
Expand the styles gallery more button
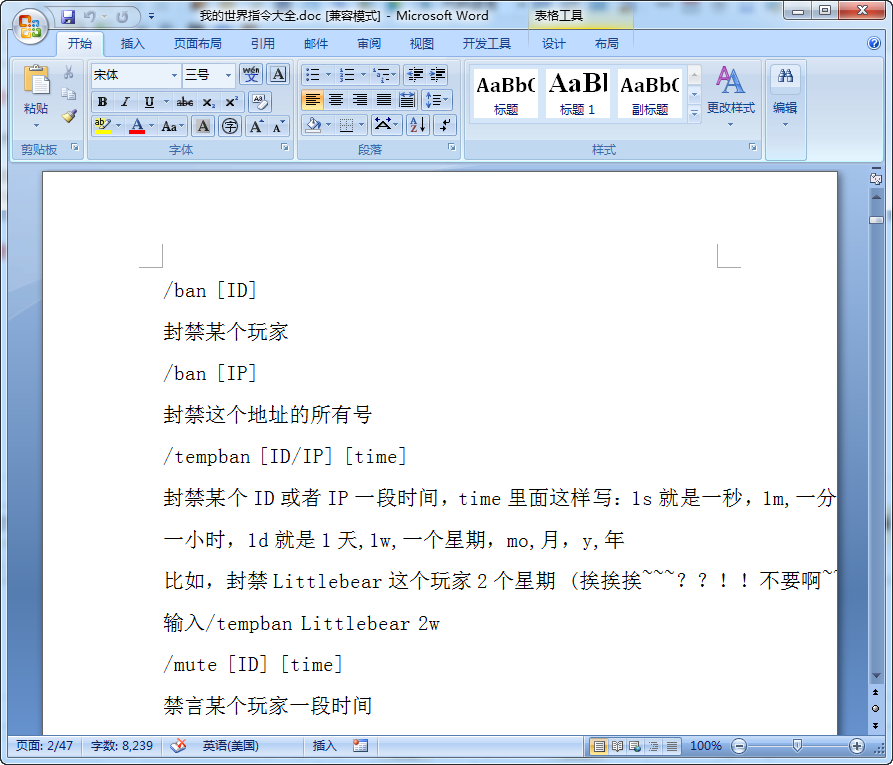[x=694, y=113]
